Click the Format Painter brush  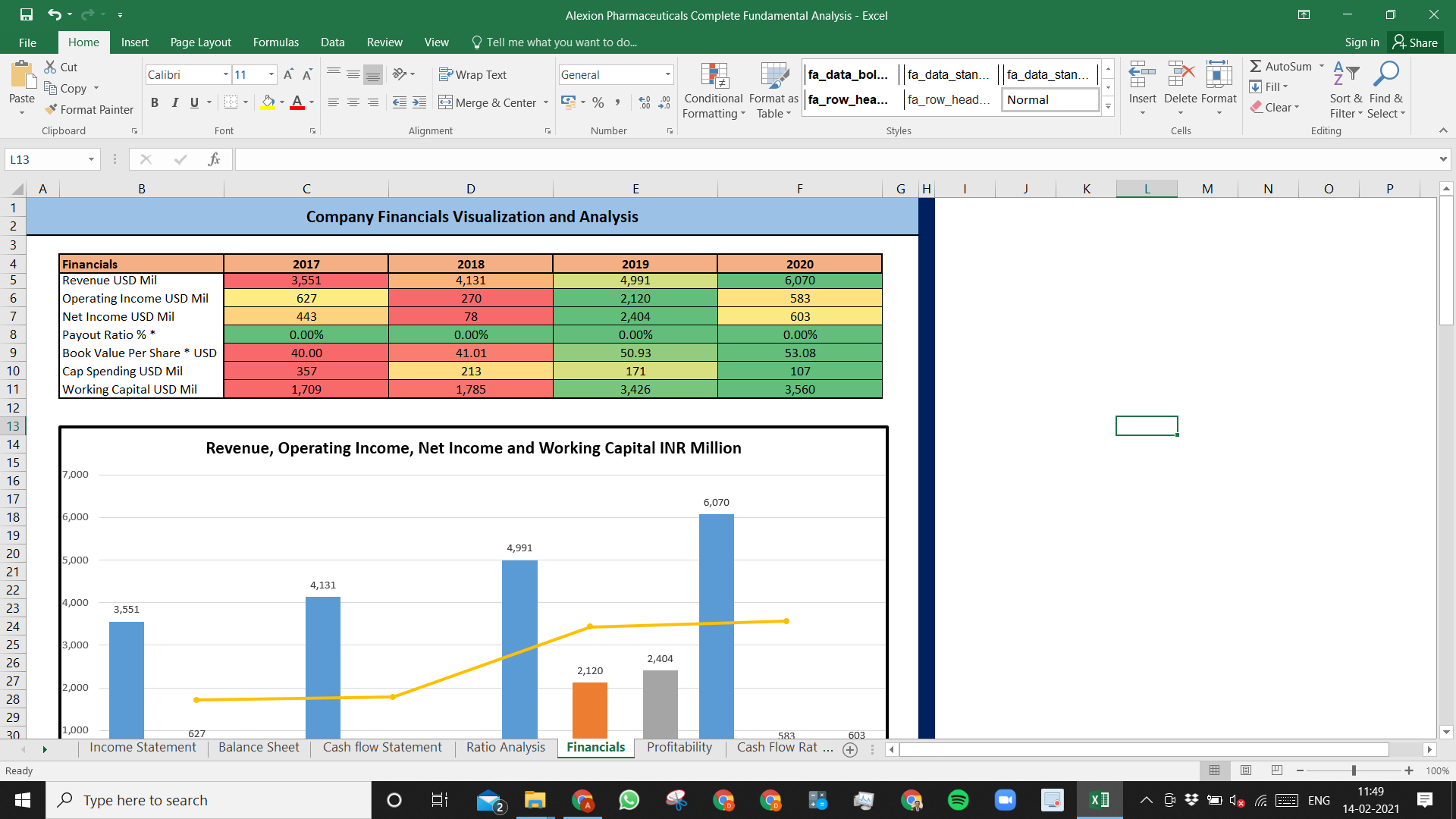click(51, 109)
